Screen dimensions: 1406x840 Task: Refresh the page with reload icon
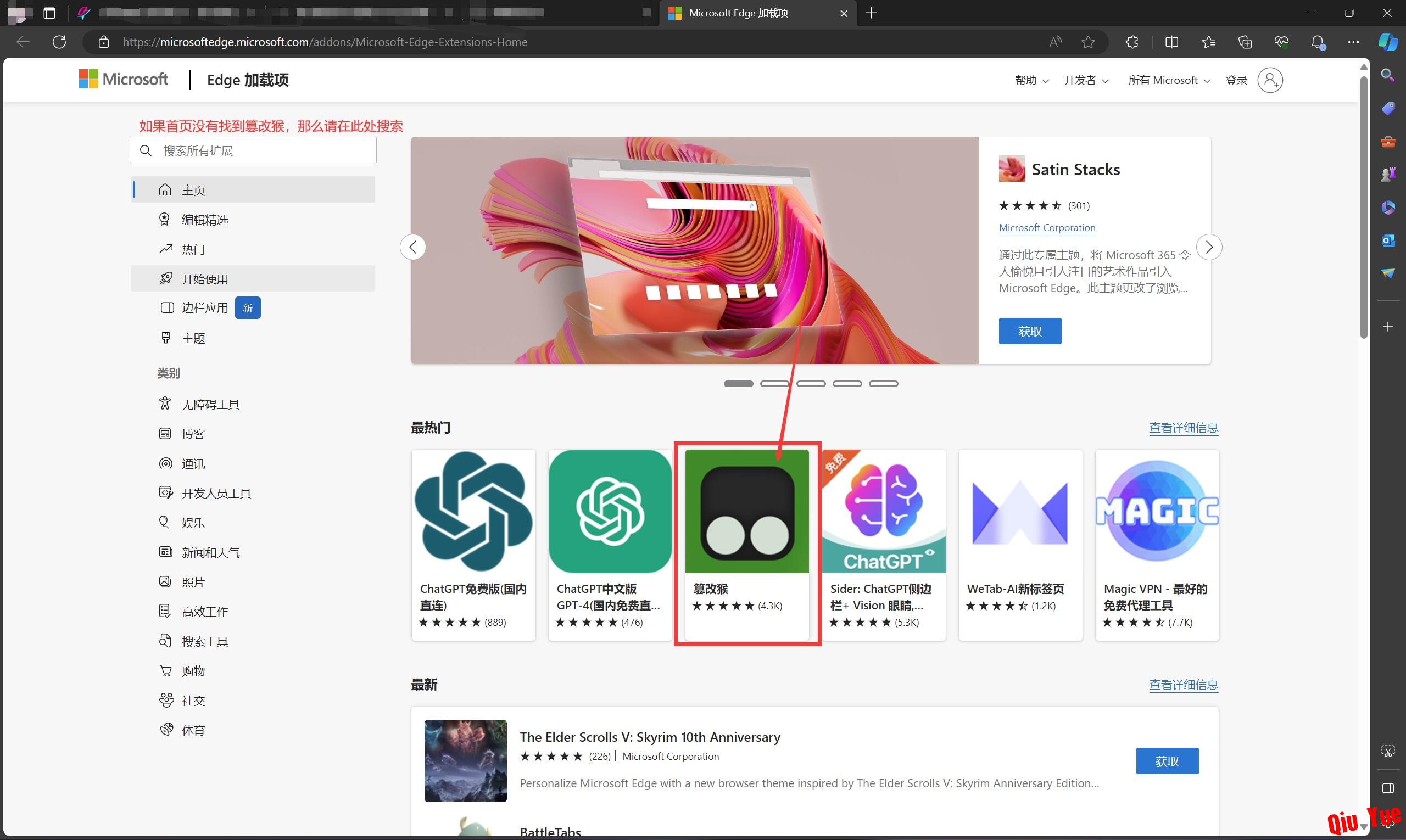(59, 42)
